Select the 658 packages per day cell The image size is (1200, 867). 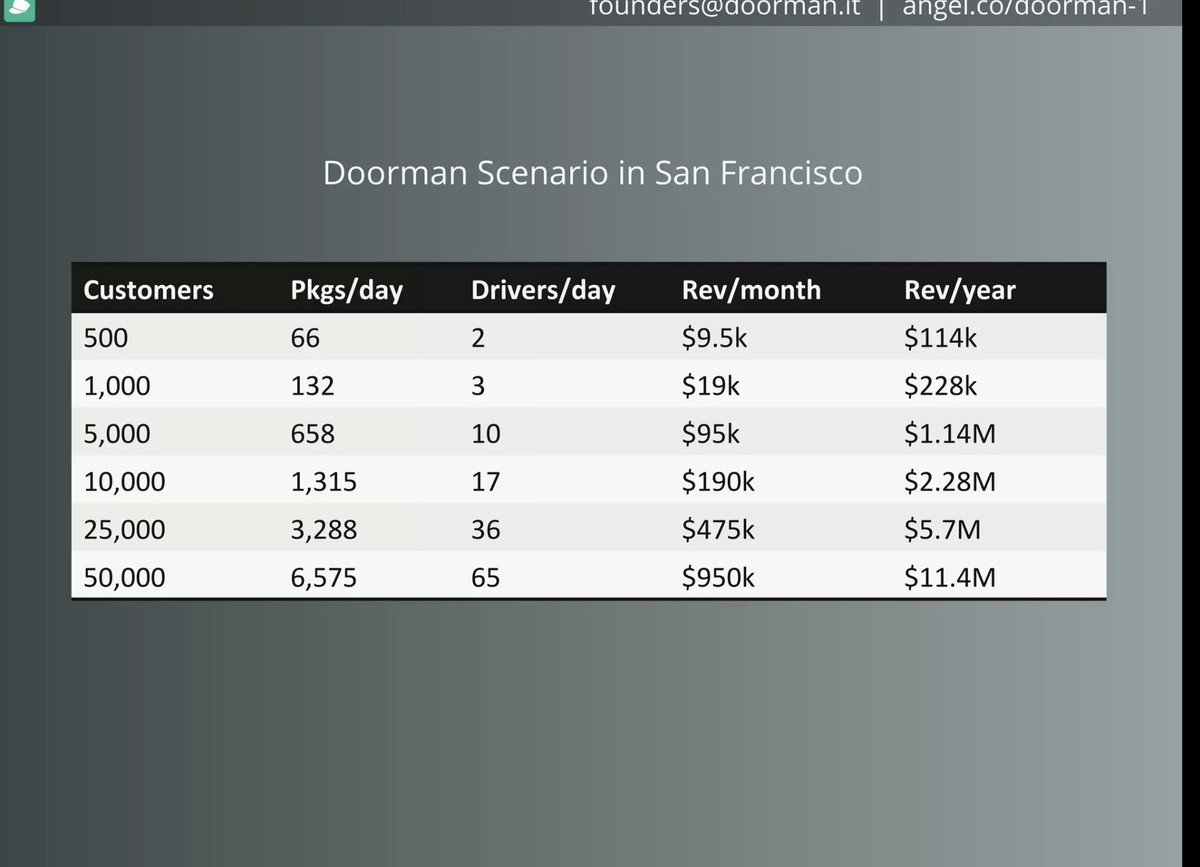[313, 434]
